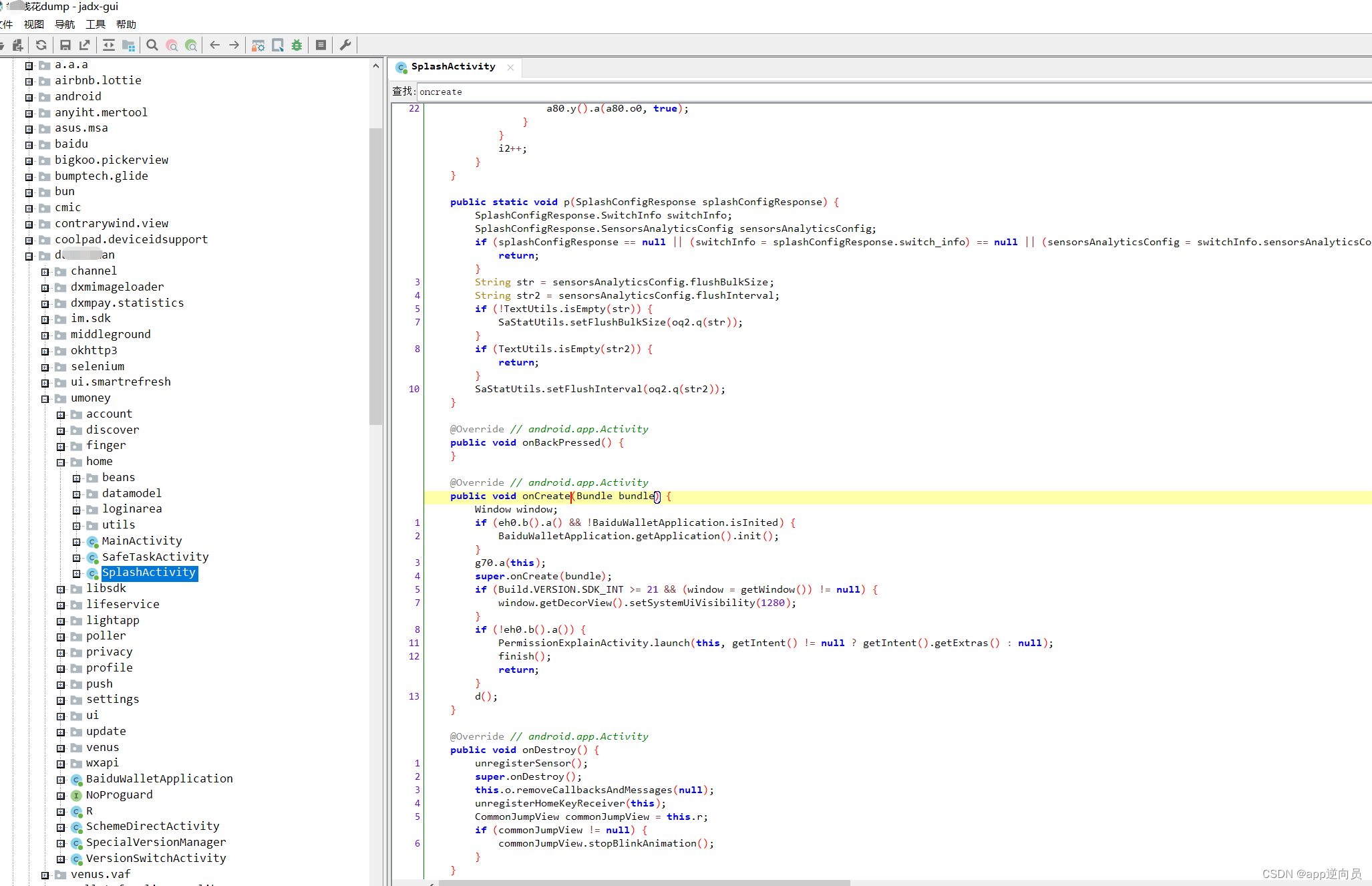1372x886 pixels.
Task: Click the deobfuscation toolbar icon
Action: tap(259, 45)
